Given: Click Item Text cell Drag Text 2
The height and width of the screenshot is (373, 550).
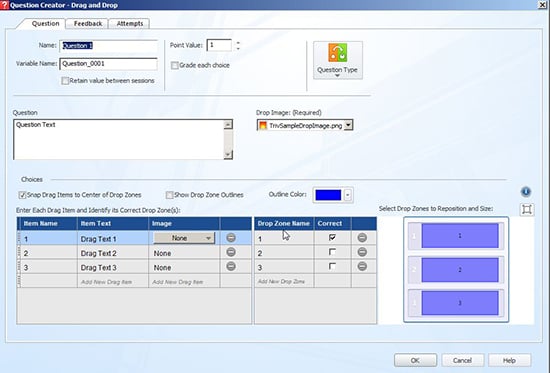Looking at the screenshot, I should [113, 253].
